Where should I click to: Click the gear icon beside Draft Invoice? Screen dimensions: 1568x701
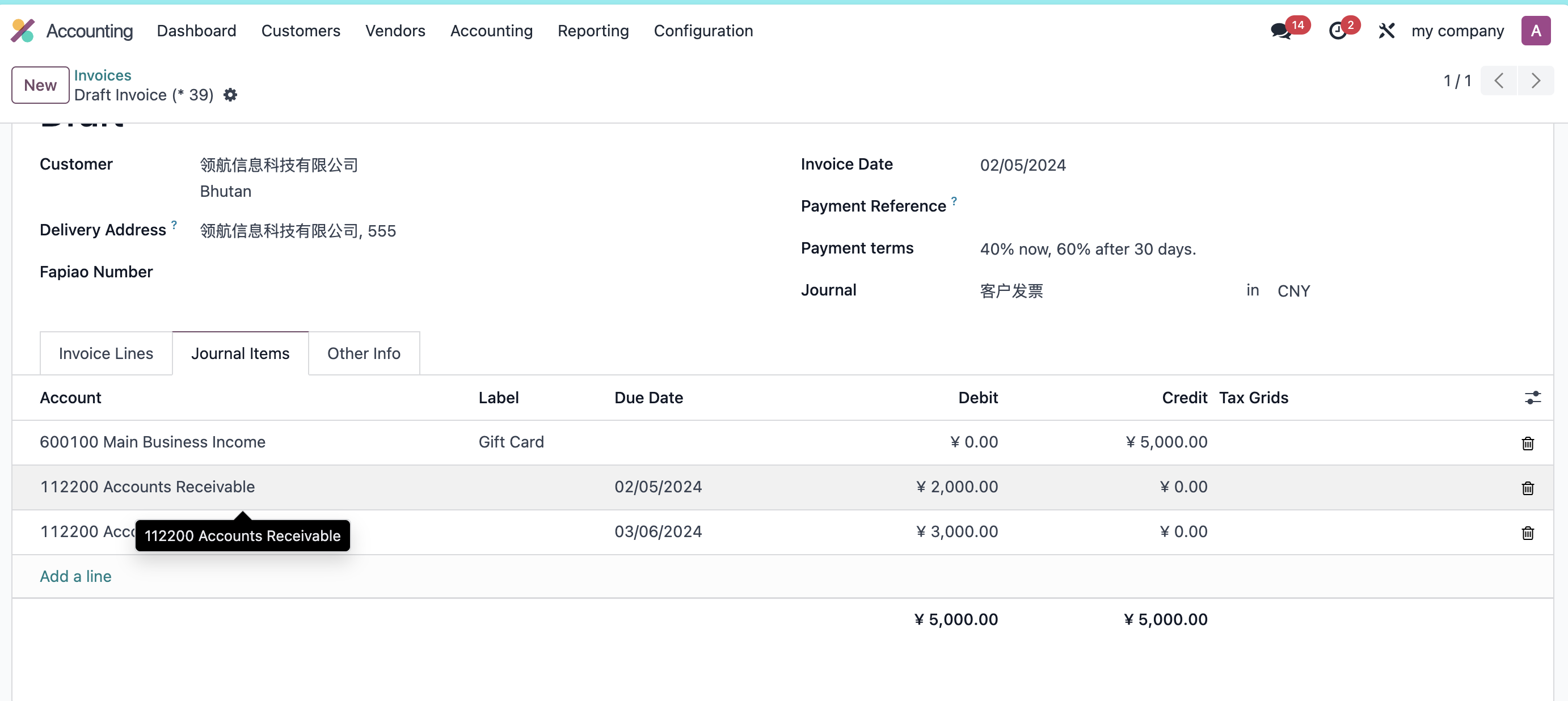coord(230,95)
